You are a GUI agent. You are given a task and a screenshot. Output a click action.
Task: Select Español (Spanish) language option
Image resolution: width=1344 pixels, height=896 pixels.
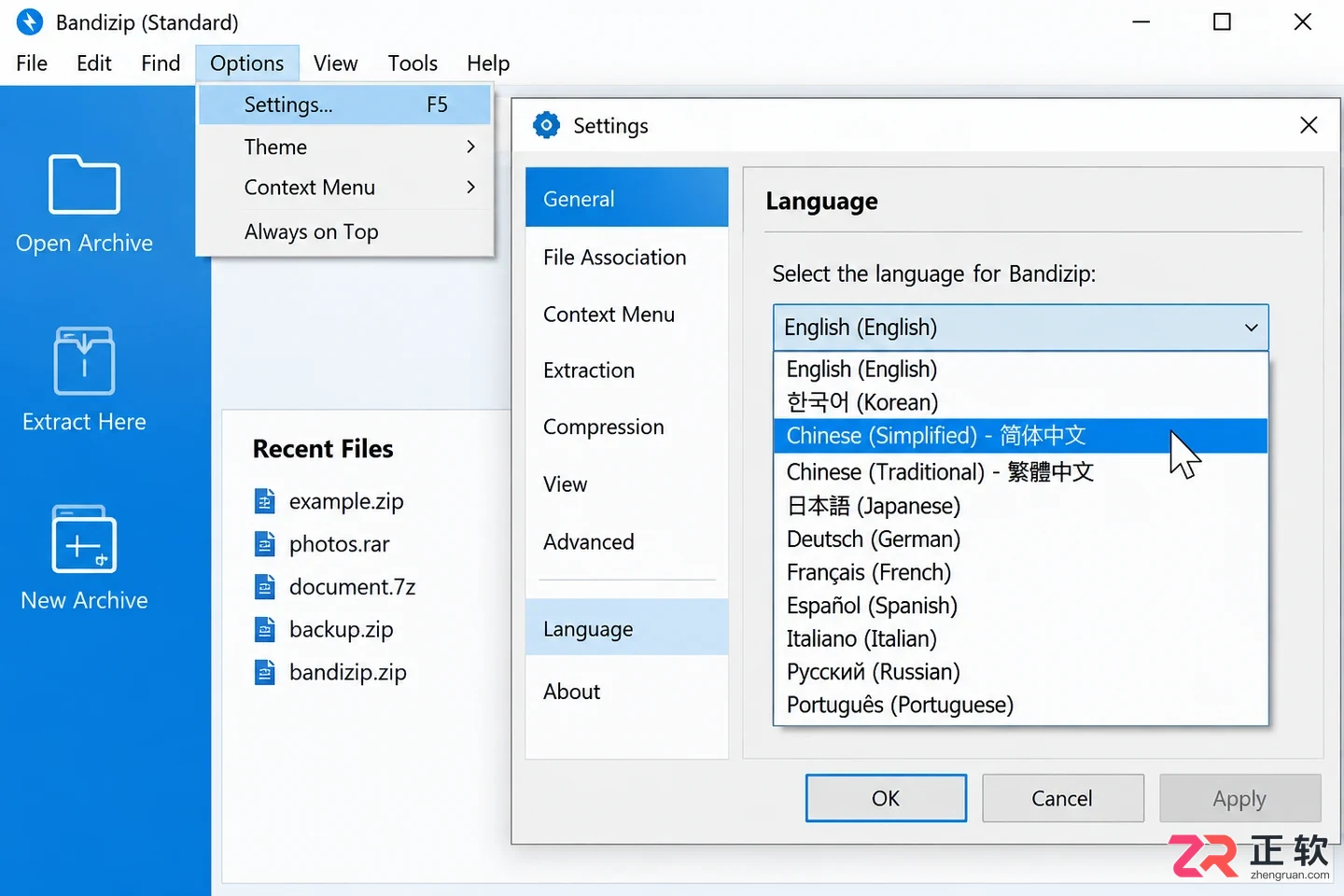1020,606
